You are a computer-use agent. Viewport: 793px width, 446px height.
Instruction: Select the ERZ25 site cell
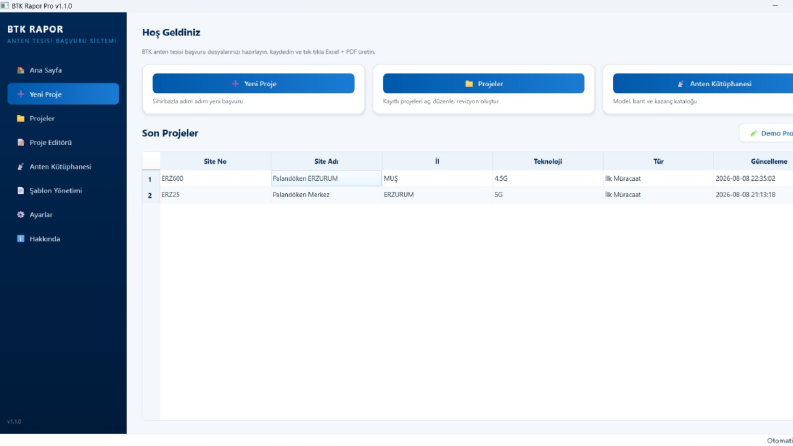pyautogui.click(x=215, y=195)
